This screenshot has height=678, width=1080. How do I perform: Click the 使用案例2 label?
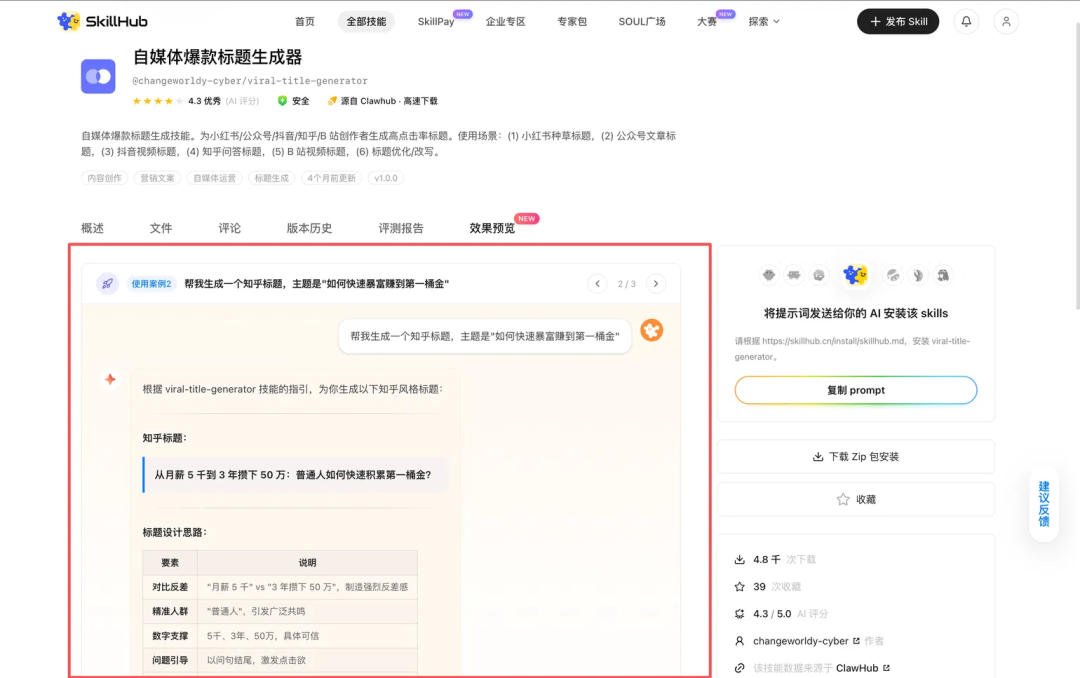152,283
